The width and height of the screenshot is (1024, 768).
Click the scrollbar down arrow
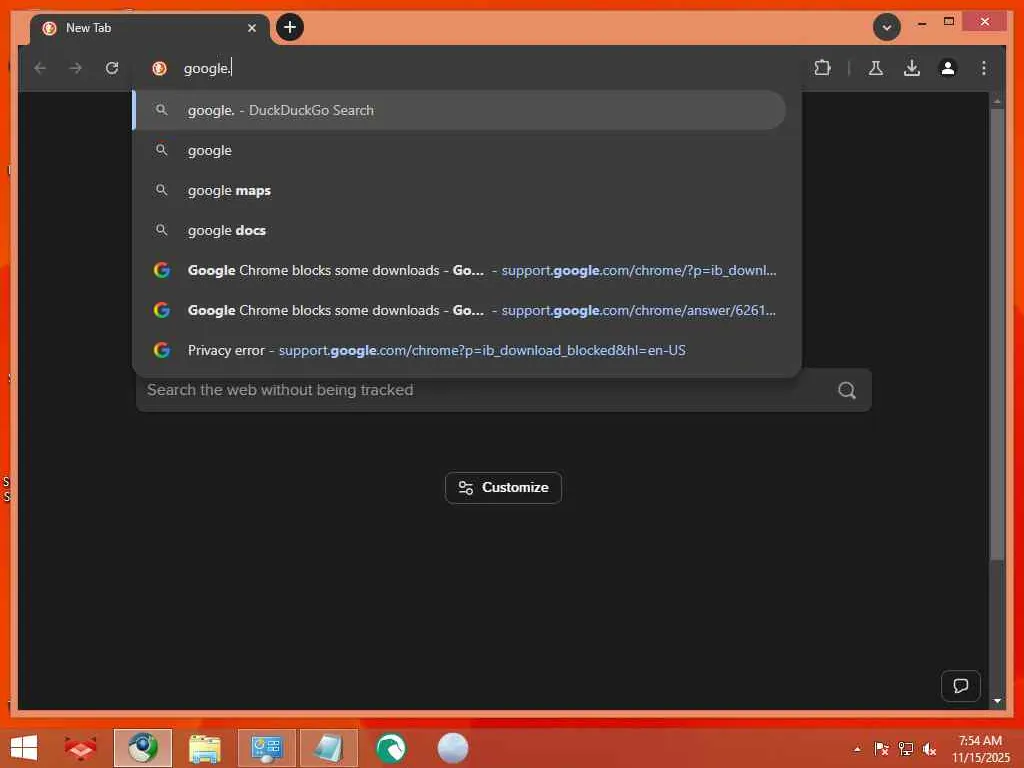(997, 701)
